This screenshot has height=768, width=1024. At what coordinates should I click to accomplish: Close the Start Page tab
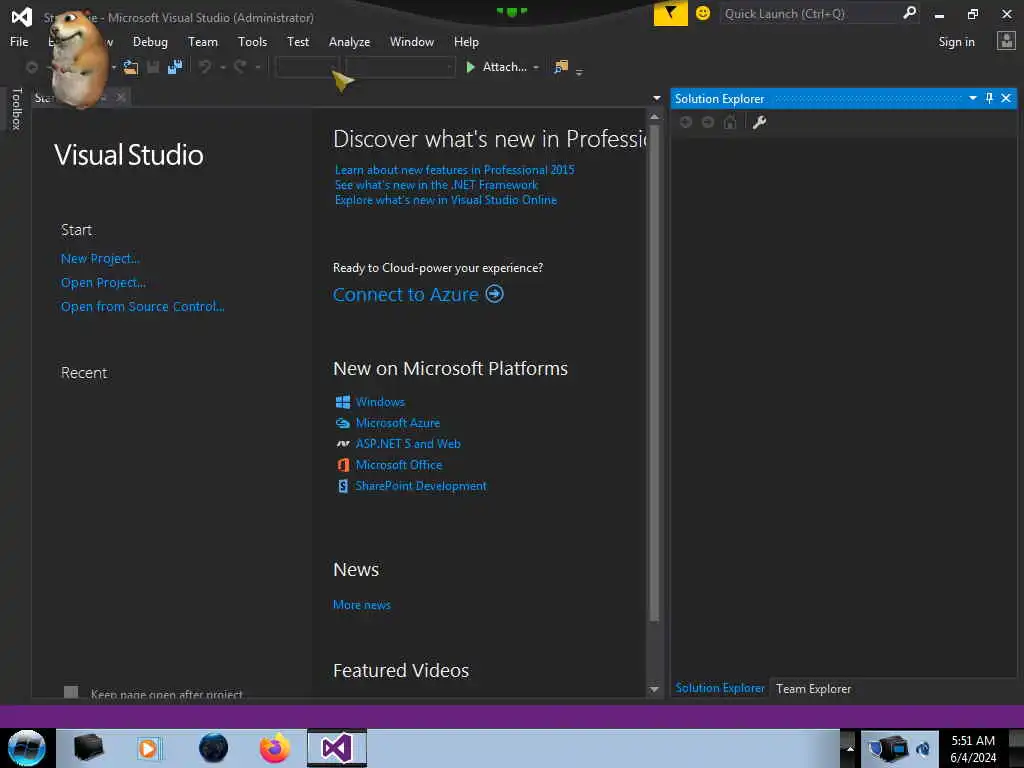[121, 97]
